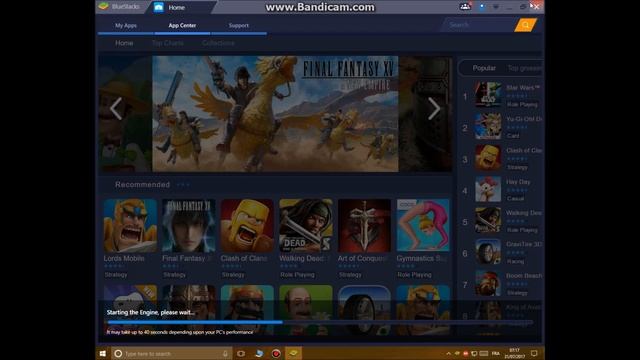Viewport: 640px width, 360px height.
Task: Open Yu-Gi-Oh Duel Links icon in Popular list
Action: pos(488,126)
